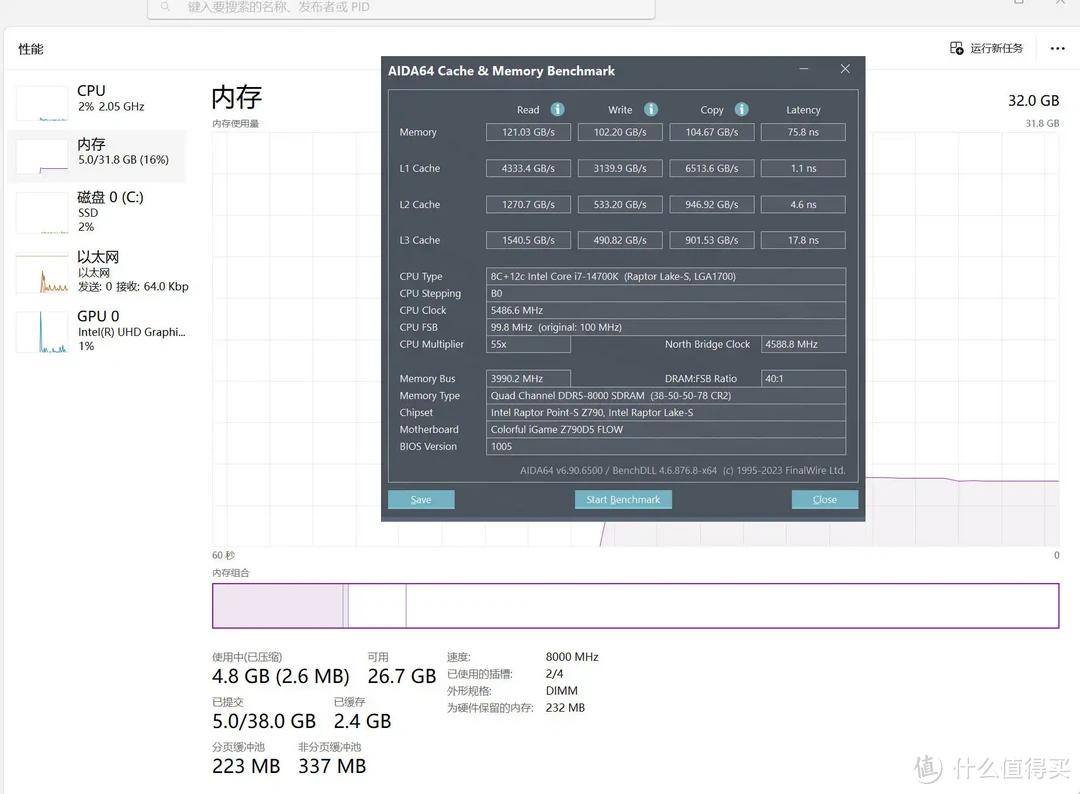The width and height of the screenshot is (1080, 794).
Task: Click the memory composition bar
Action: pyautogui.click(x=635, y=605)
